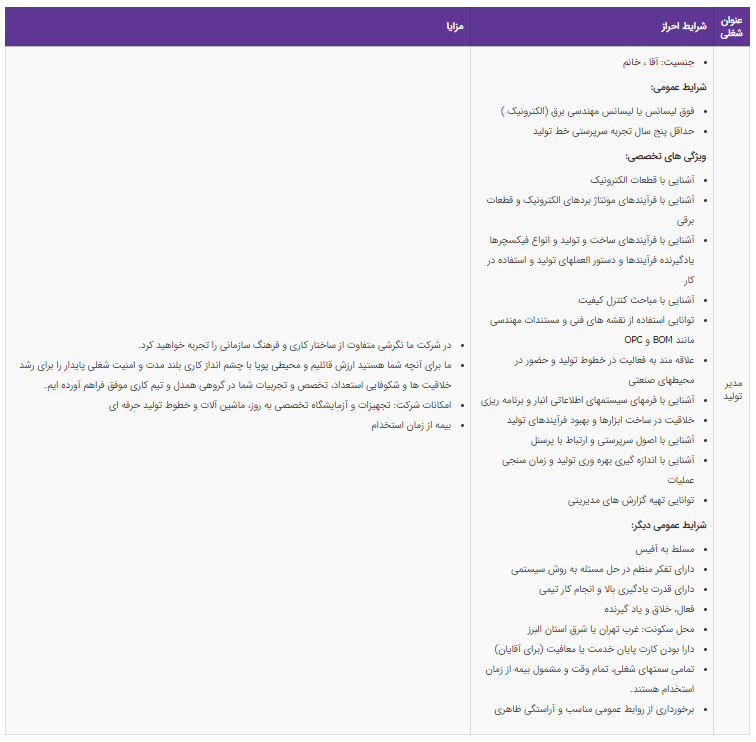The height and width of the screenshot is (742, 756).
Task: Click the line 'جنسیت: آقا ، خانم'
Action: (x=658, y=62)
